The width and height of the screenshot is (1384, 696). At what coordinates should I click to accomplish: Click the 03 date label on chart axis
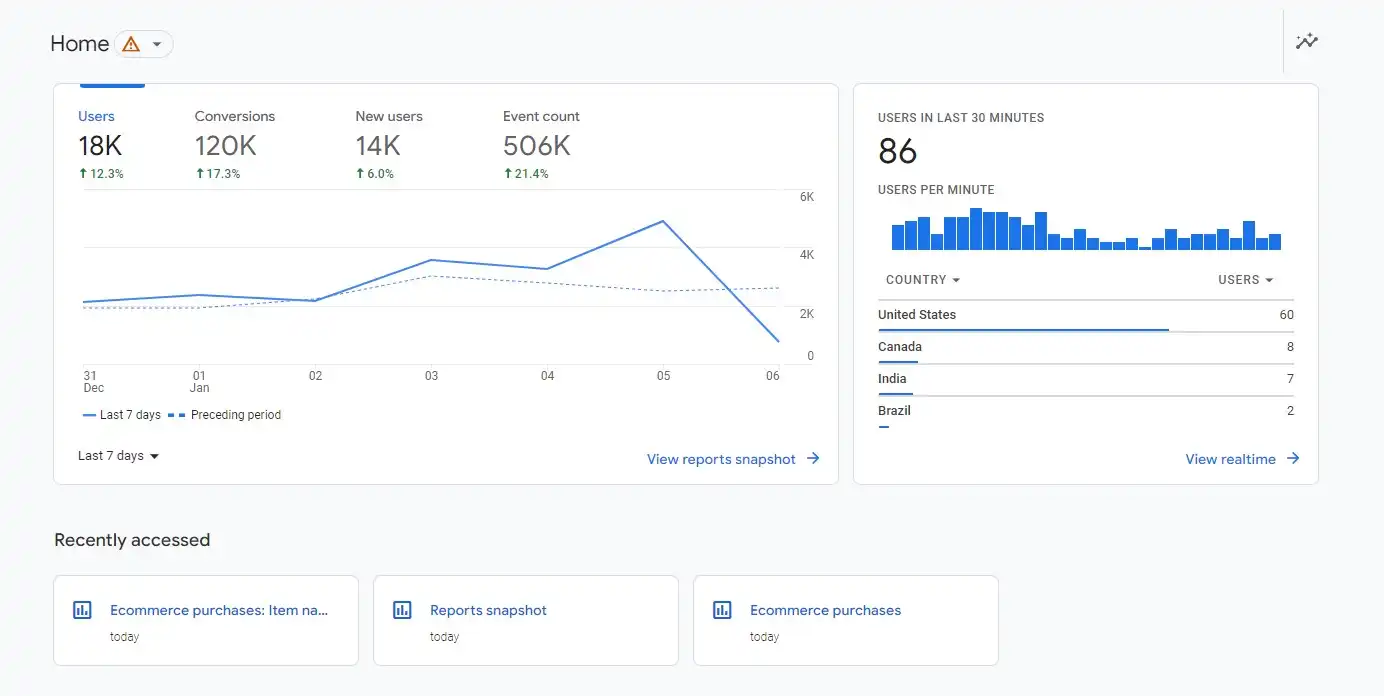[431, 376]
